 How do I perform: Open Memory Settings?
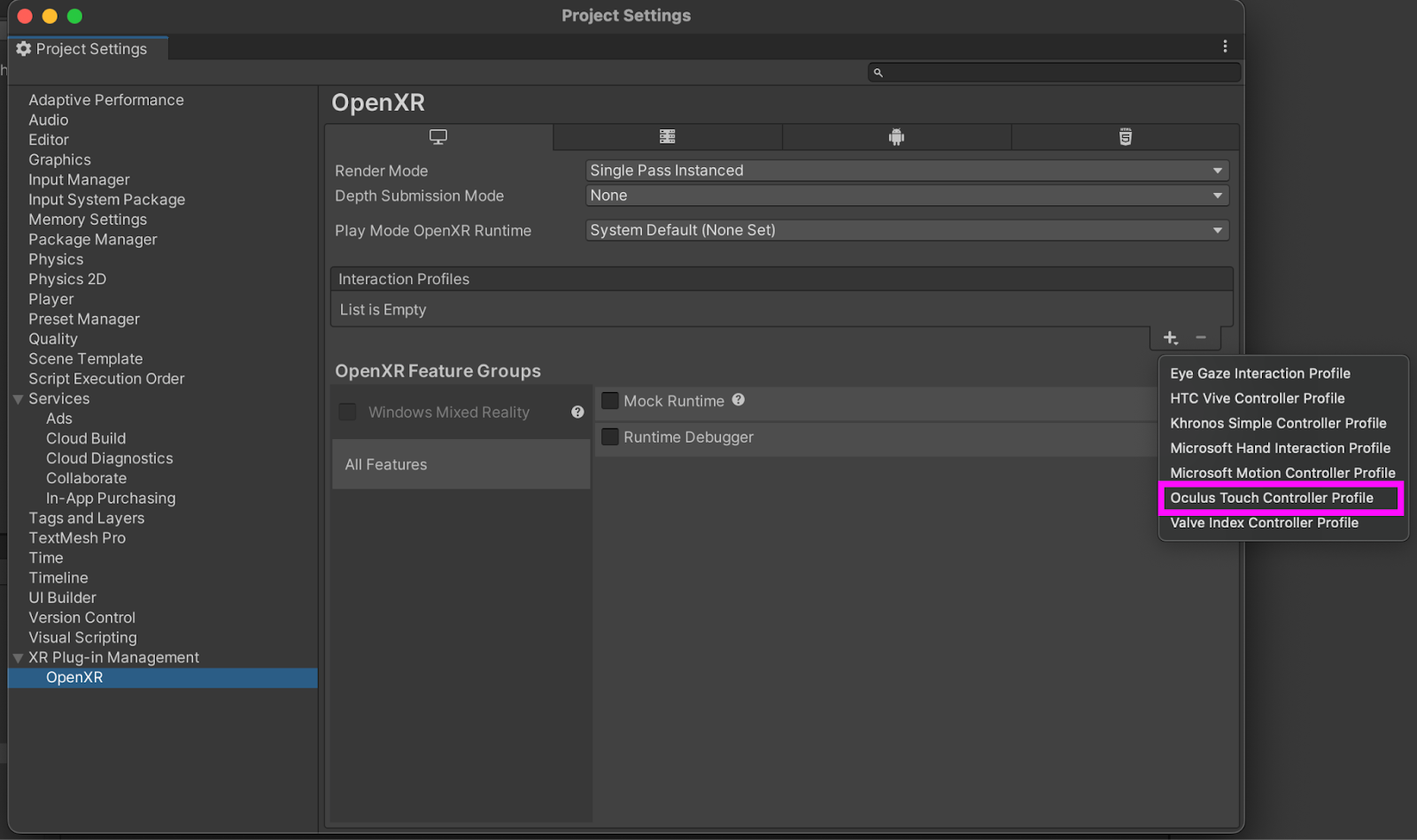[x=88, y=220]
